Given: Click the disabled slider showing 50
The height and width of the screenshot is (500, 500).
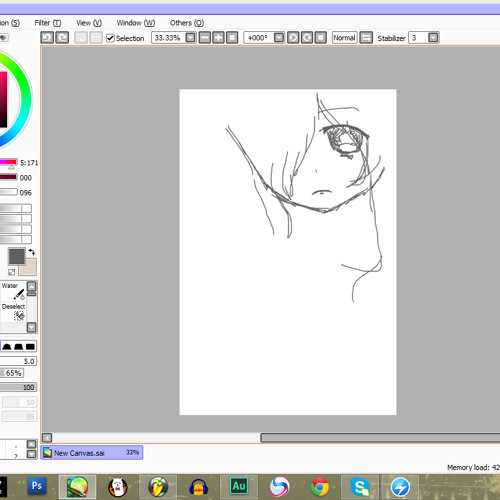Looking at the screenshot, I should 19,402.
